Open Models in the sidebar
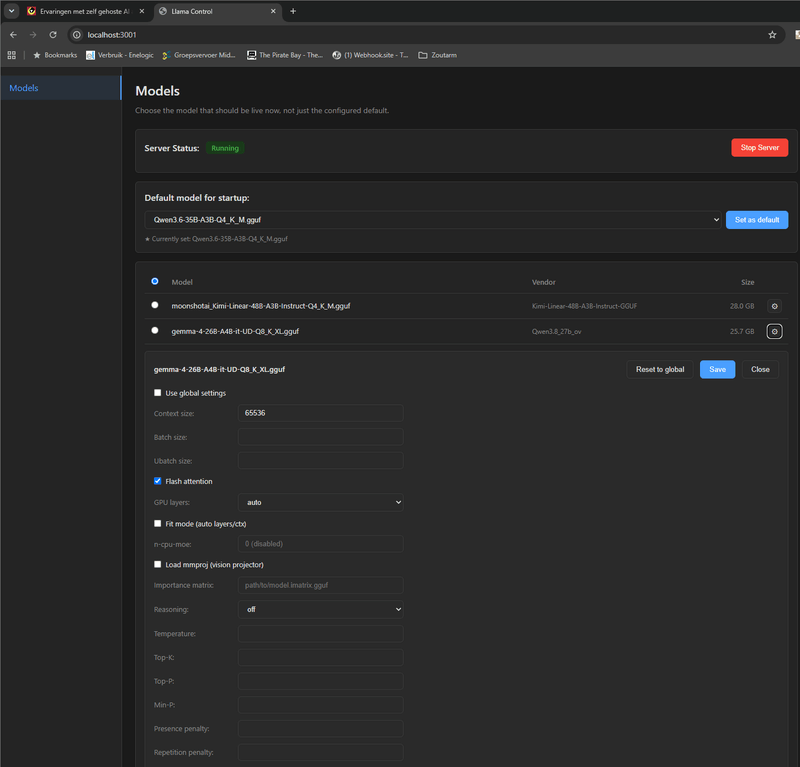The height and width of the screenshot is (767, 800). pyautogui.click(x=61, y=88)
